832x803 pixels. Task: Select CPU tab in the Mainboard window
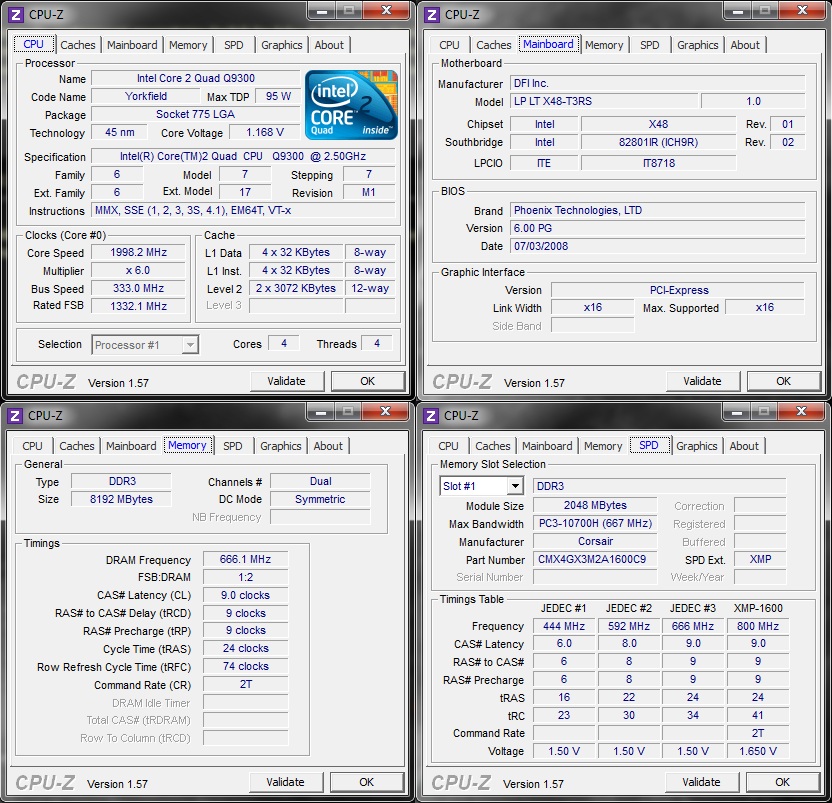click(x=449, y=45)
